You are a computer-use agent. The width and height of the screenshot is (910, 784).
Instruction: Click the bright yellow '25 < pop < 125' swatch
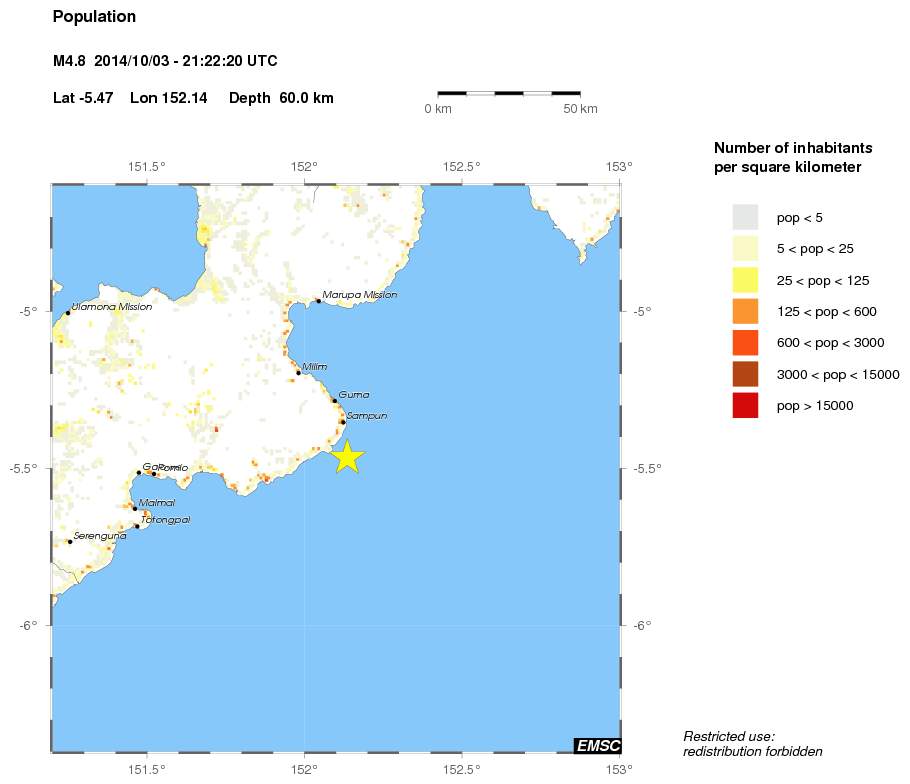745,280
